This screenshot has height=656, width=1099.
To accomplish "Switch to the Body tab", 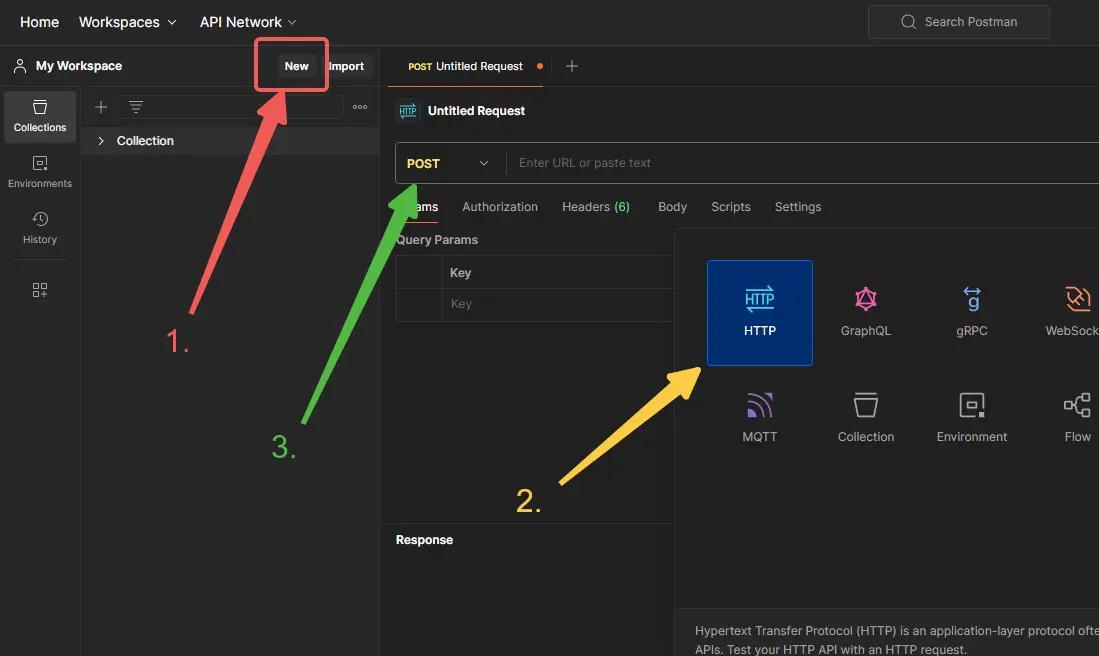I will coord(672,207).
